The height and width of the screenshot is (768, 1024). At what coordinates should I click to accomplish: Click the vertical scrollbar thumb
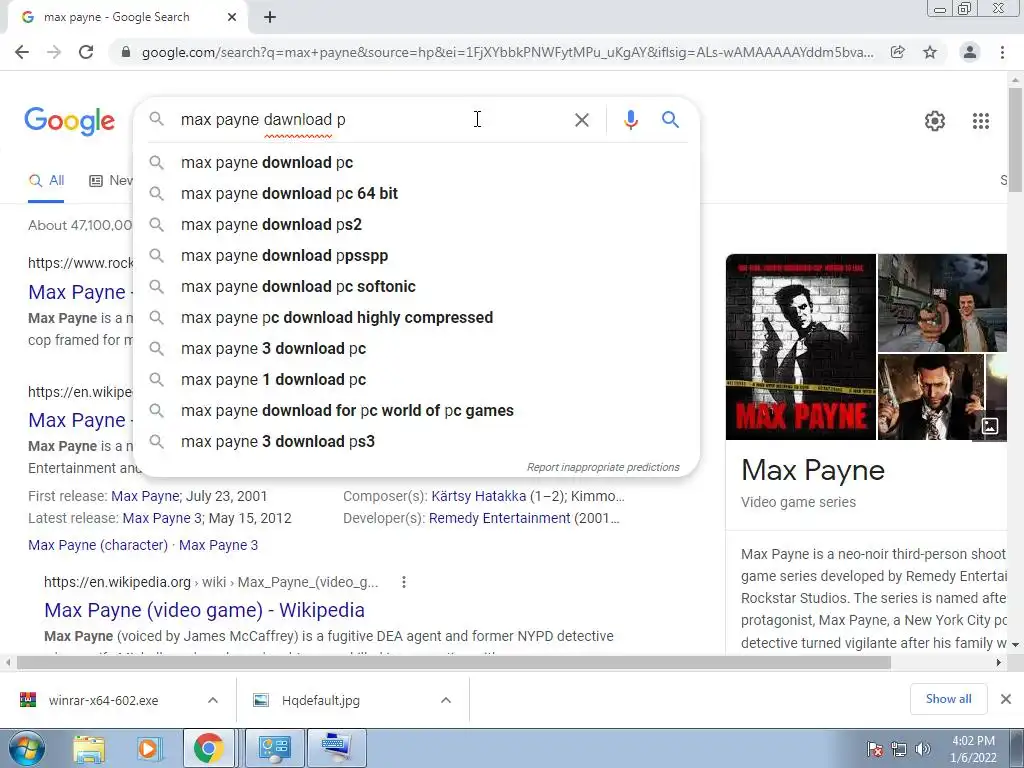pyautogui.click(x=1015, y=138)
